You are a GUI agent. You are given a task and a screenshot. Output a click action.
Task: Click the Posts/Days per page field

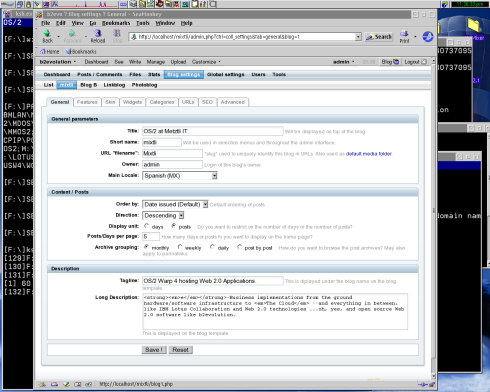pyautogui.click(x=151, y=236)
